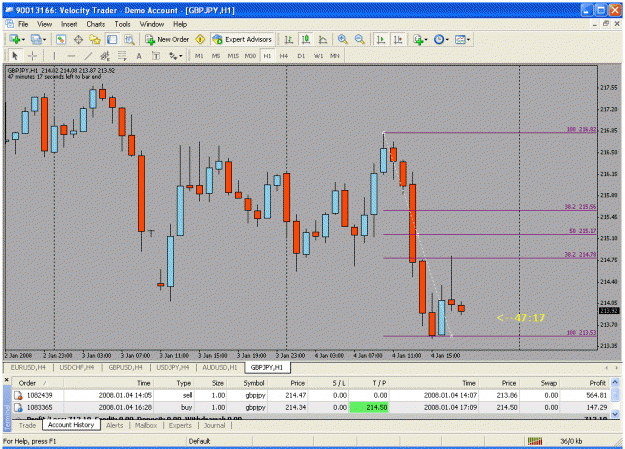Set timeframe to M15
625x449 pixels.
click(233, 56)
